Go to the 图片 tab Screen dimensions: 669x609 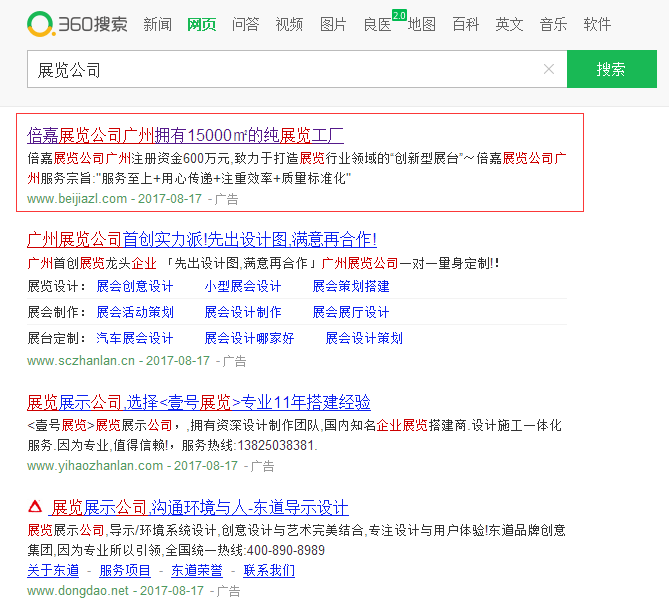(333, 24)
